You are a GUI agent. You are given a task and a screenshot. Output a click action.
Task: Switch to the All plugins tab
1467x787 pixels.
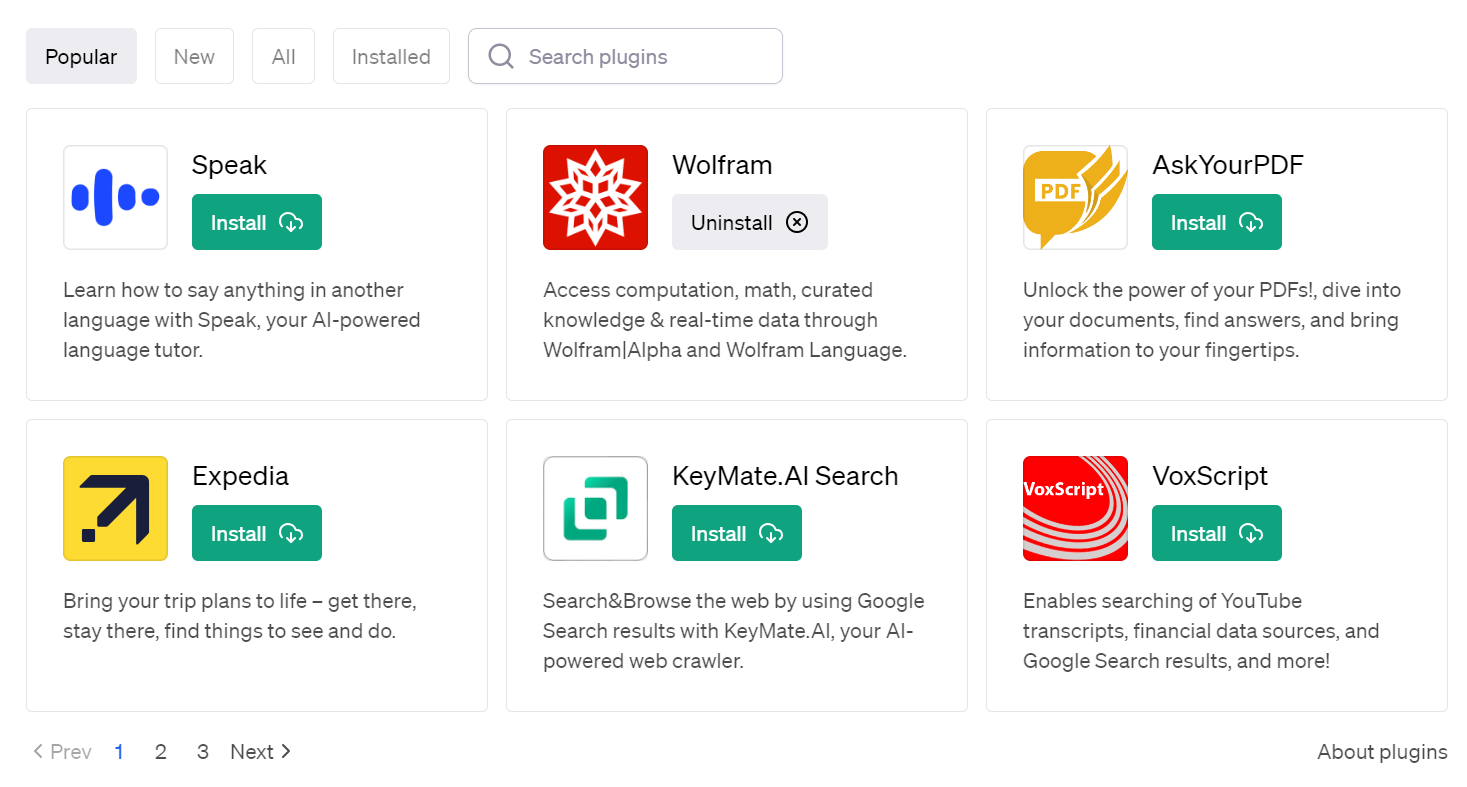[283, 56]
